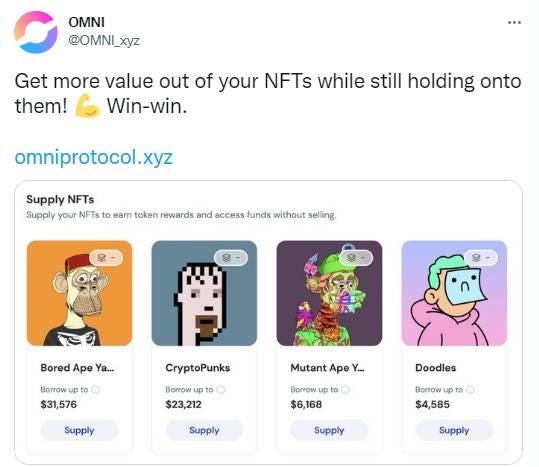Open the @OMNI_xyz handle
The image size is (539, 467).
[x=104, y=41]
